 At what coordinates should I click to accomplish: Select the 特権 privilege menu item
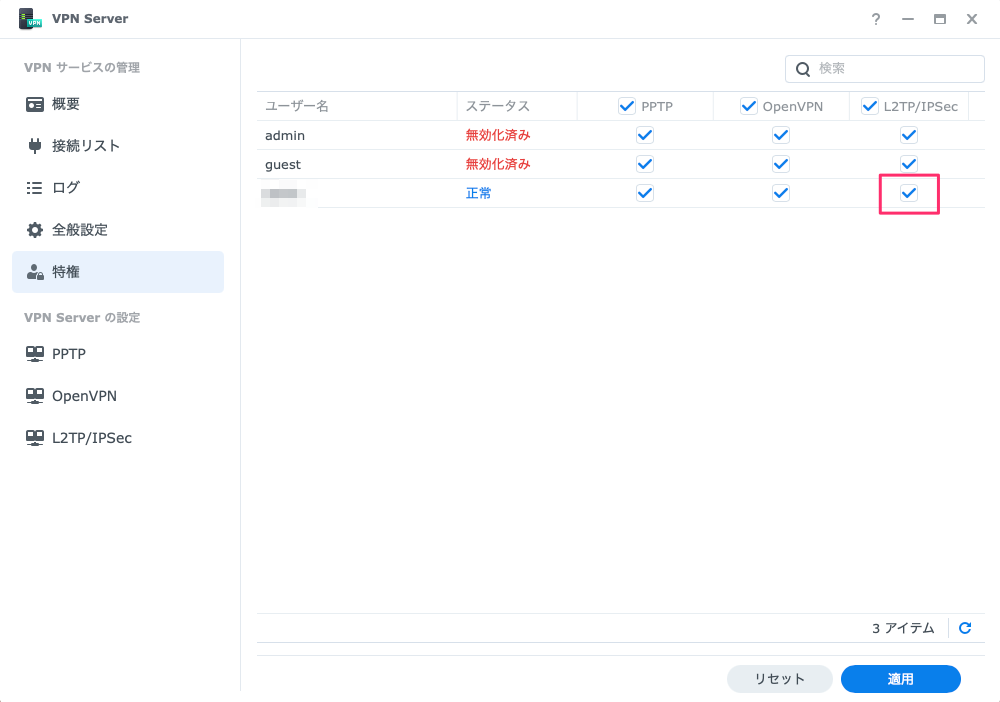tap(118, 272)
